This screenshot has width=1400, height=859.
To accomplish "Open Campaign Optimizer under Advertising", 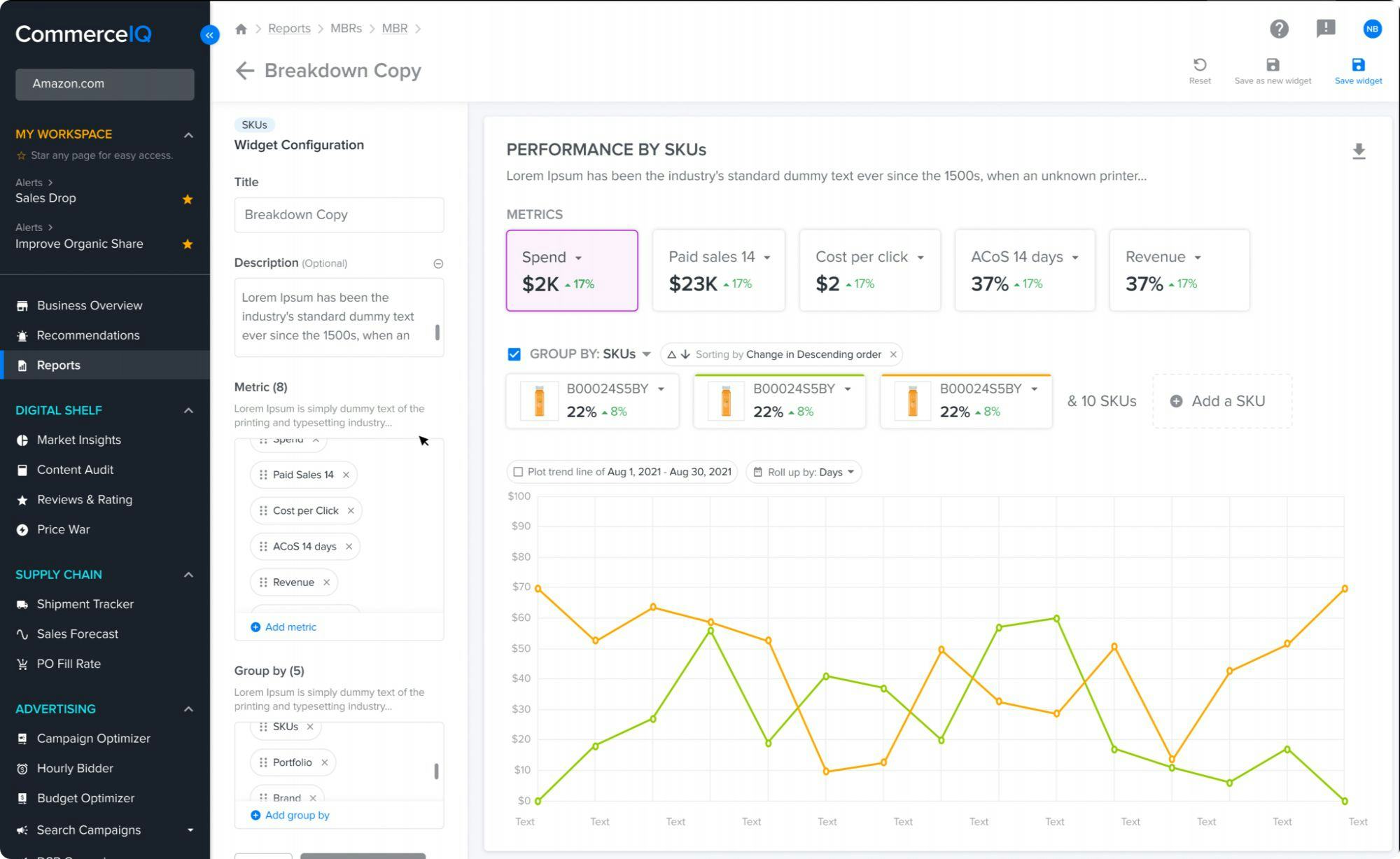I will pyautogui.click(x=93, y=739).
